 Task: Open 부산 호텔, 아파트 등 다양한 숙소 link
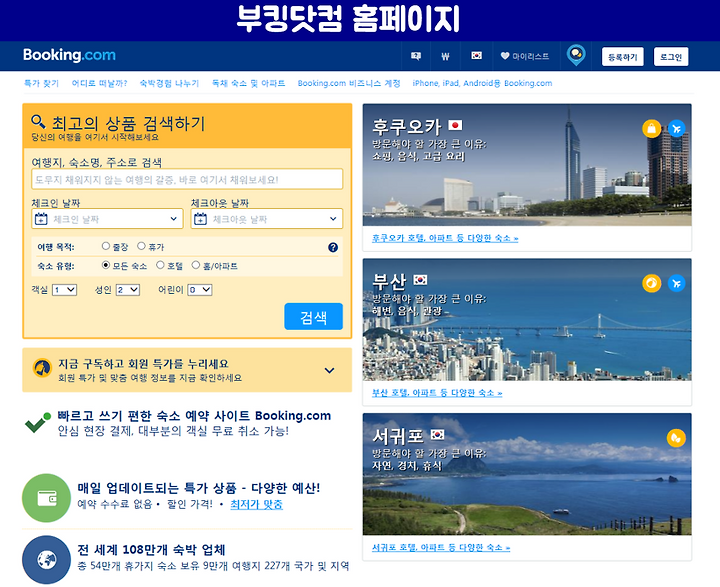[x=437, y=393]
